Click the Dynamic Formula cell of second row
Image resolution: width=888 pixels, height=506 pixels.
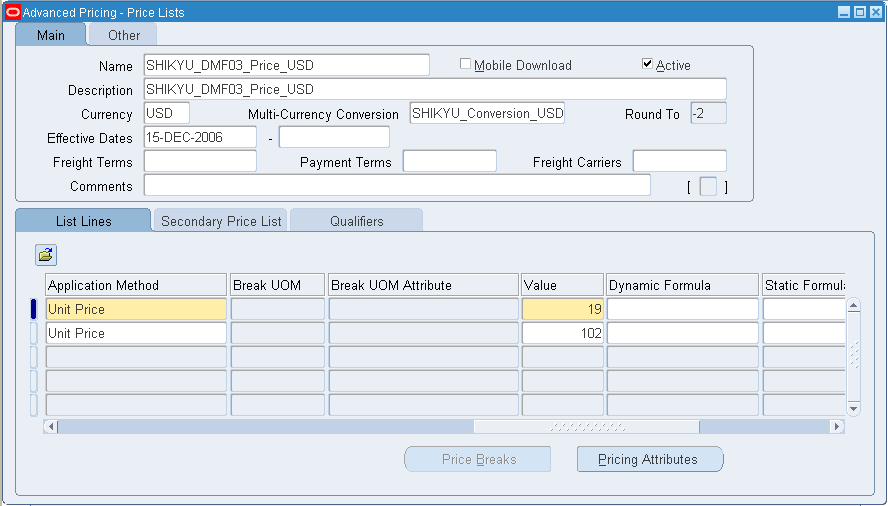tap(682, 333)
